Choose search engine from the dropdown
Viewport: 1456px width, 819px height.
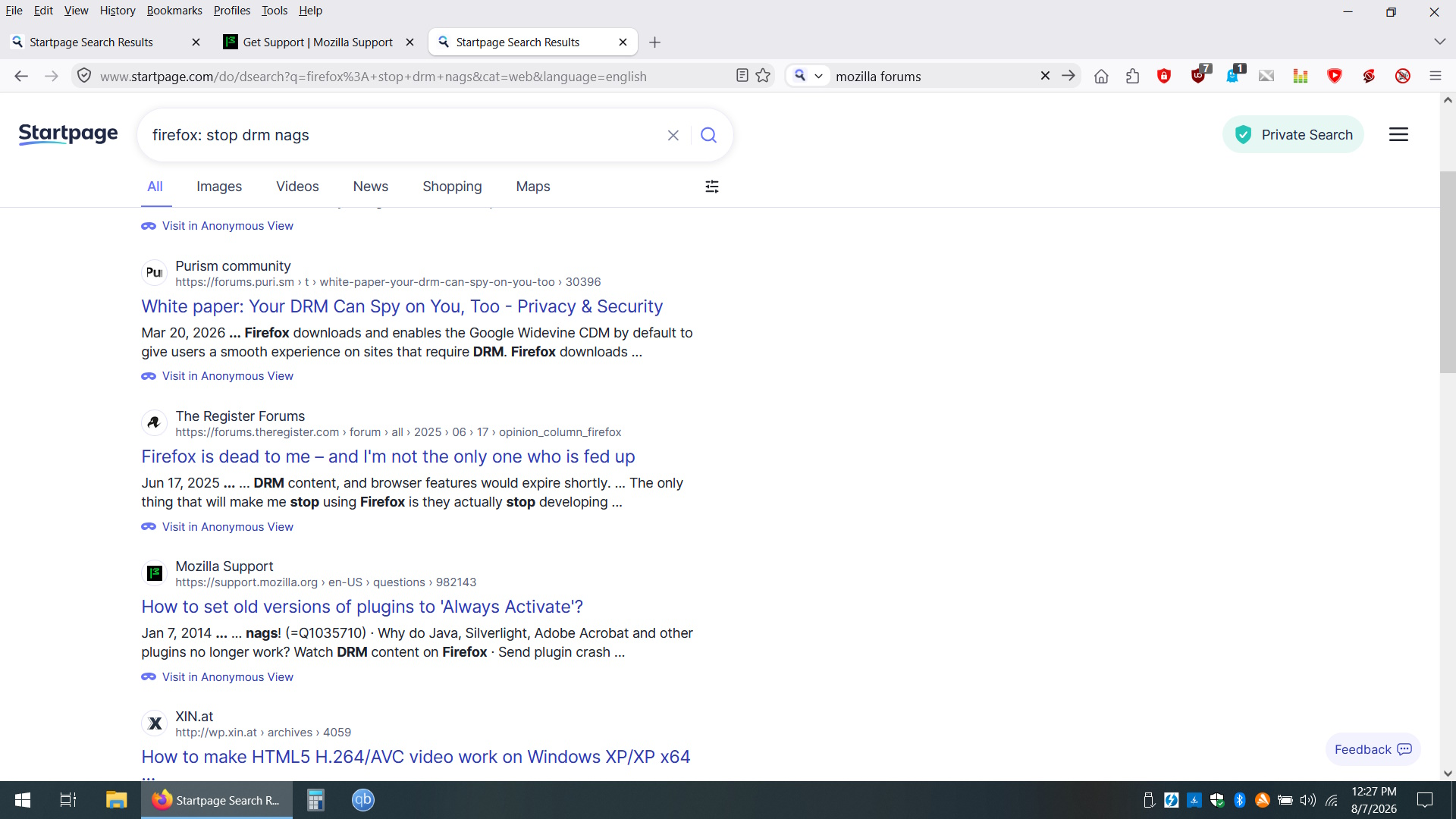coord(808,76)
